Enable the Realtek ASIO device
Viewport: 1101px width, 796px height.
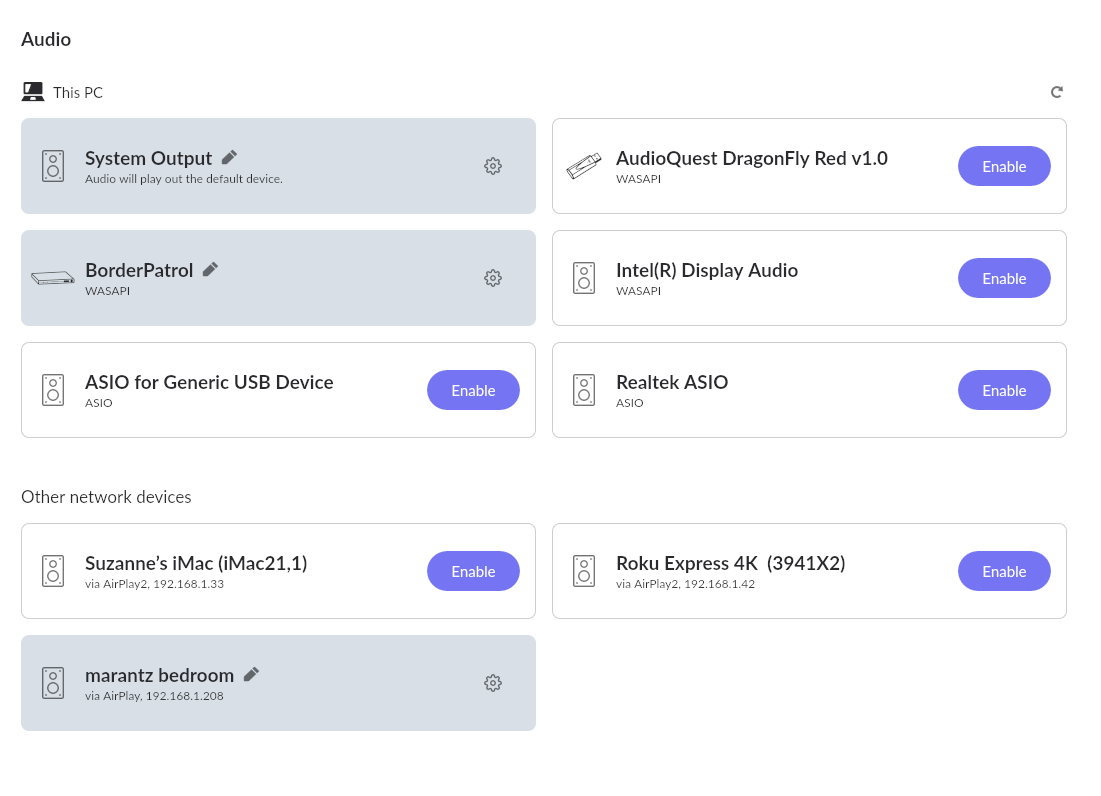[1004, 390]
